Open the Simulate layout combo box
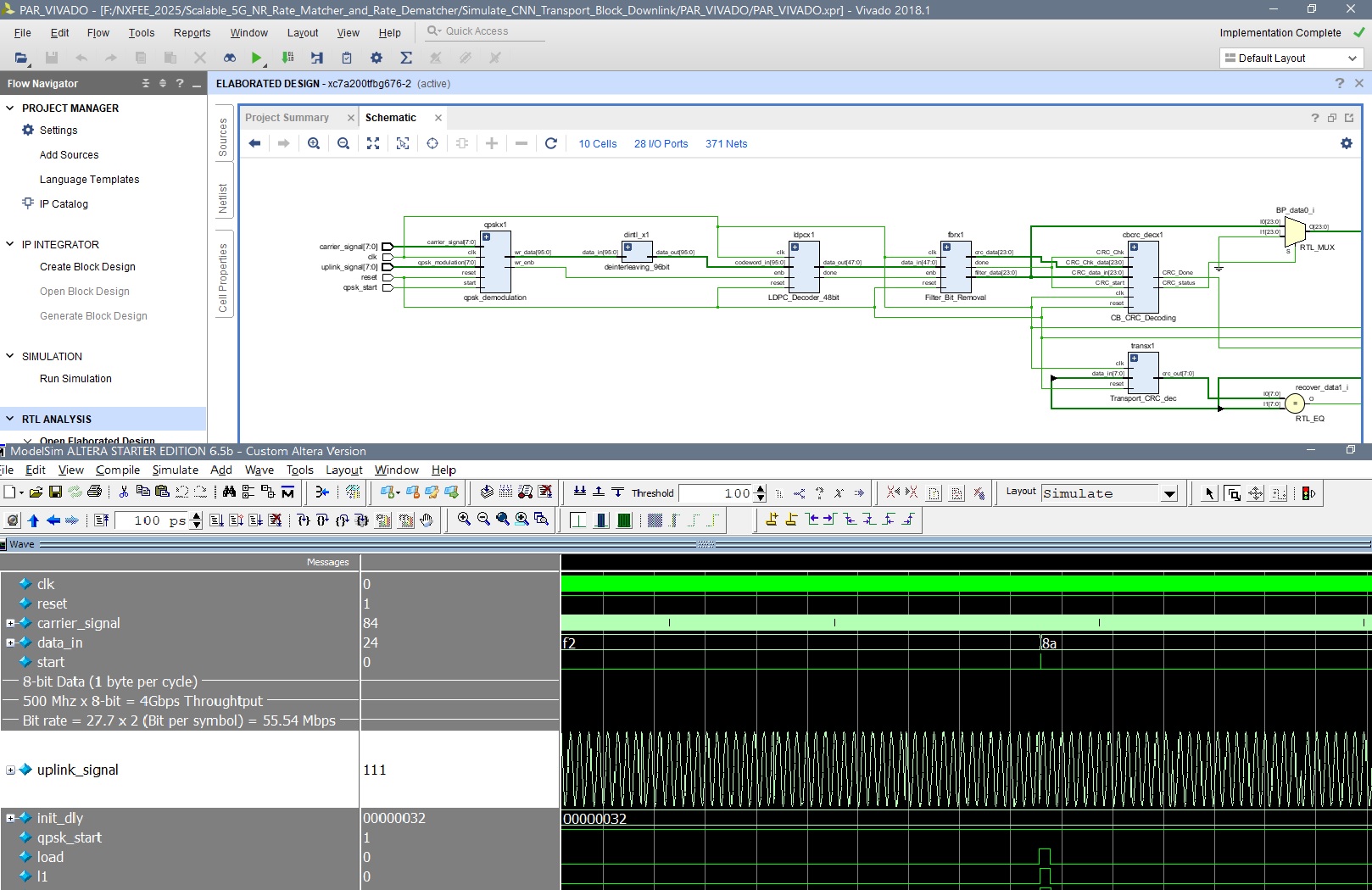This screenshot has height=890, width=1372. tap(1169, 493)
